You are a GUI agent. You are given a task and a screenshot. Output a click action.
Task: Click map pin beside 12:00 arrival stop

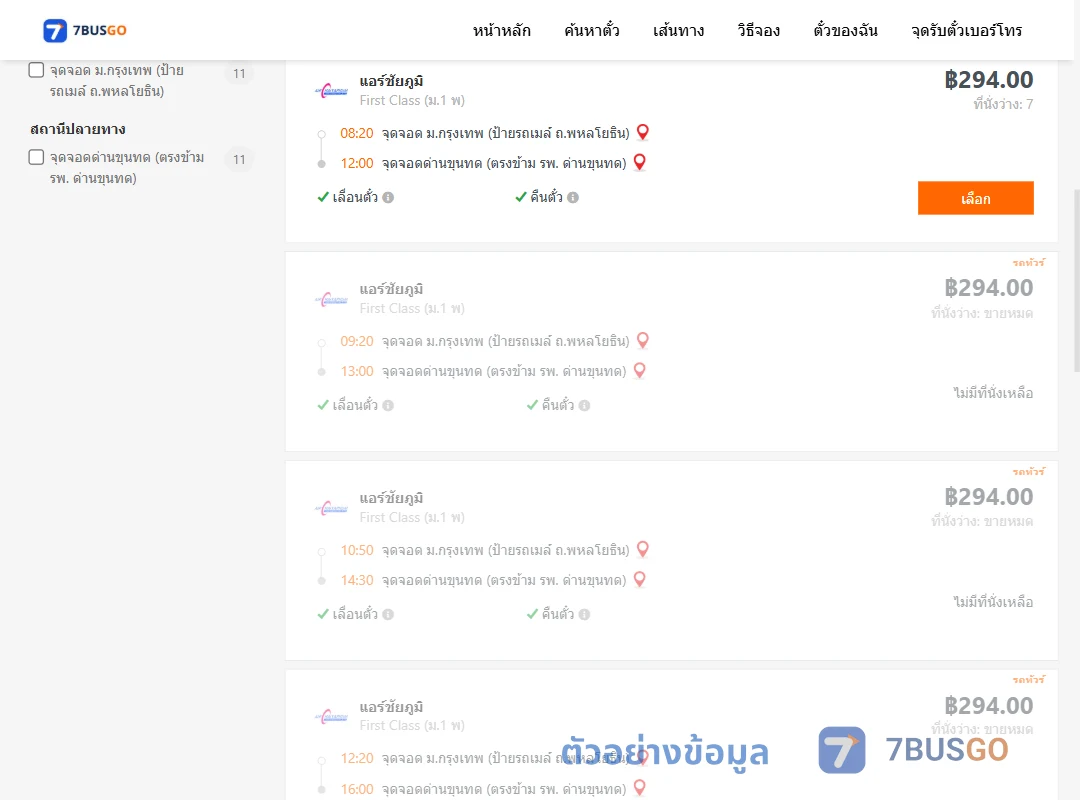[639, 162]
